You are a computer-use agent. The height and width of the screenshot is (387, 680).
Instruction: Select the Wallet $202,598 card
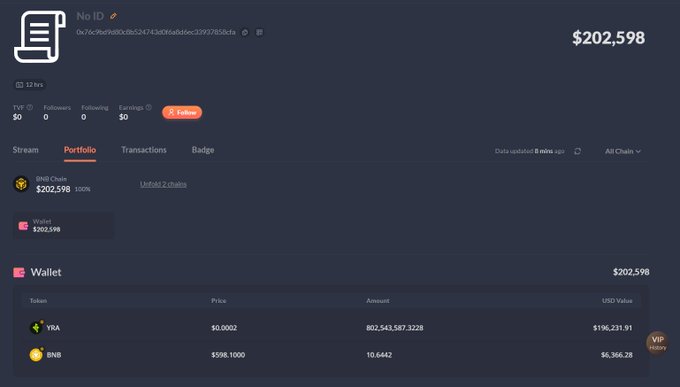pyautogui.click(x=64, y=226)
